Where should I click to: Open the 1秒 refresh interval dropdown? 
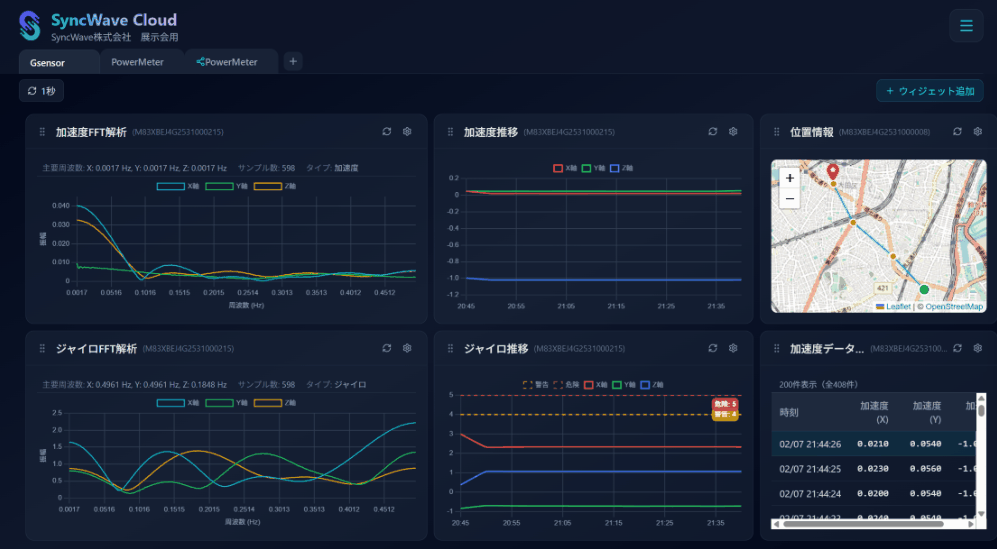point(42,91)
